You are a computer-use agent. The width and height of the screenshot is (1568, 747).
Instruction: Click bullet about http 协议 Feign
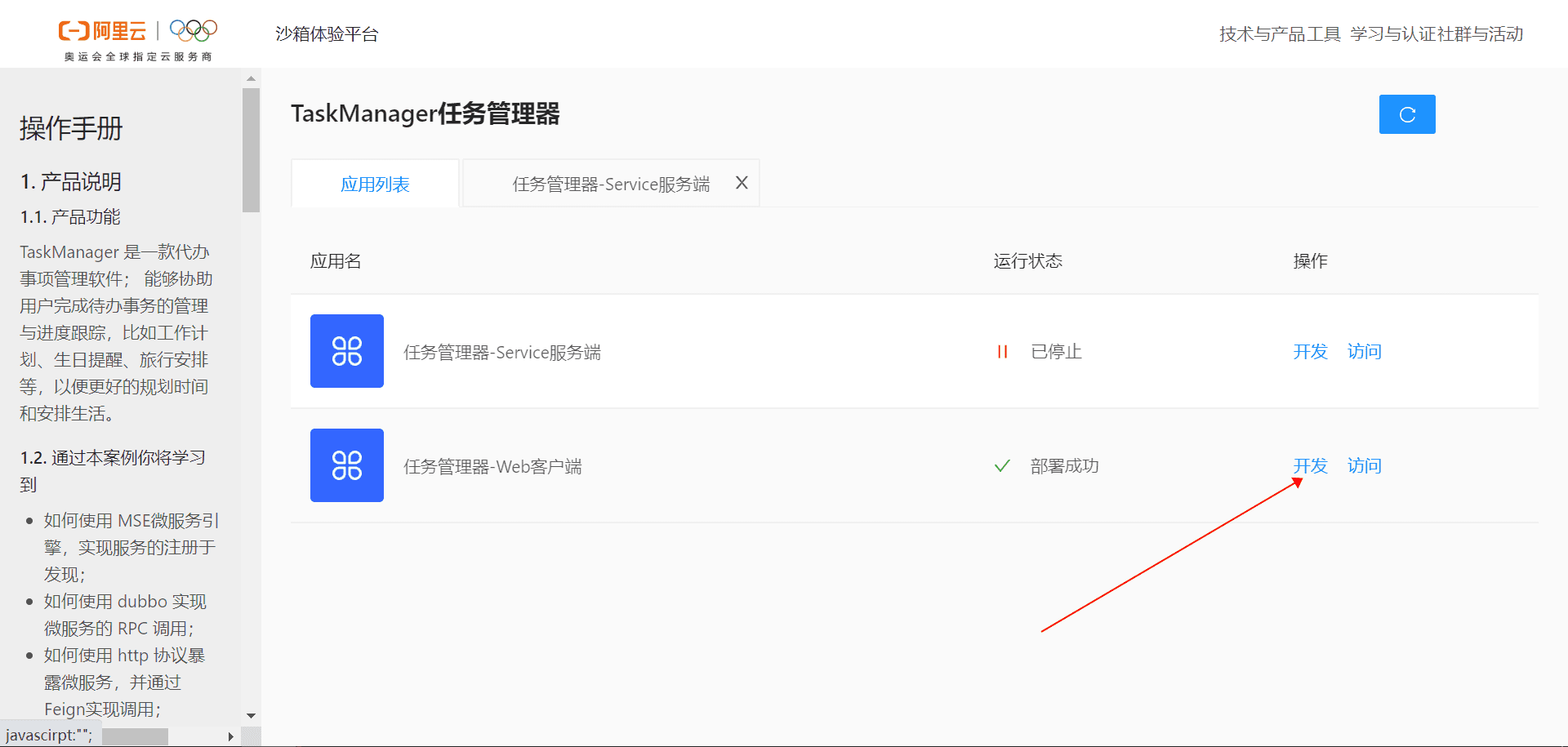coord(124,682)
